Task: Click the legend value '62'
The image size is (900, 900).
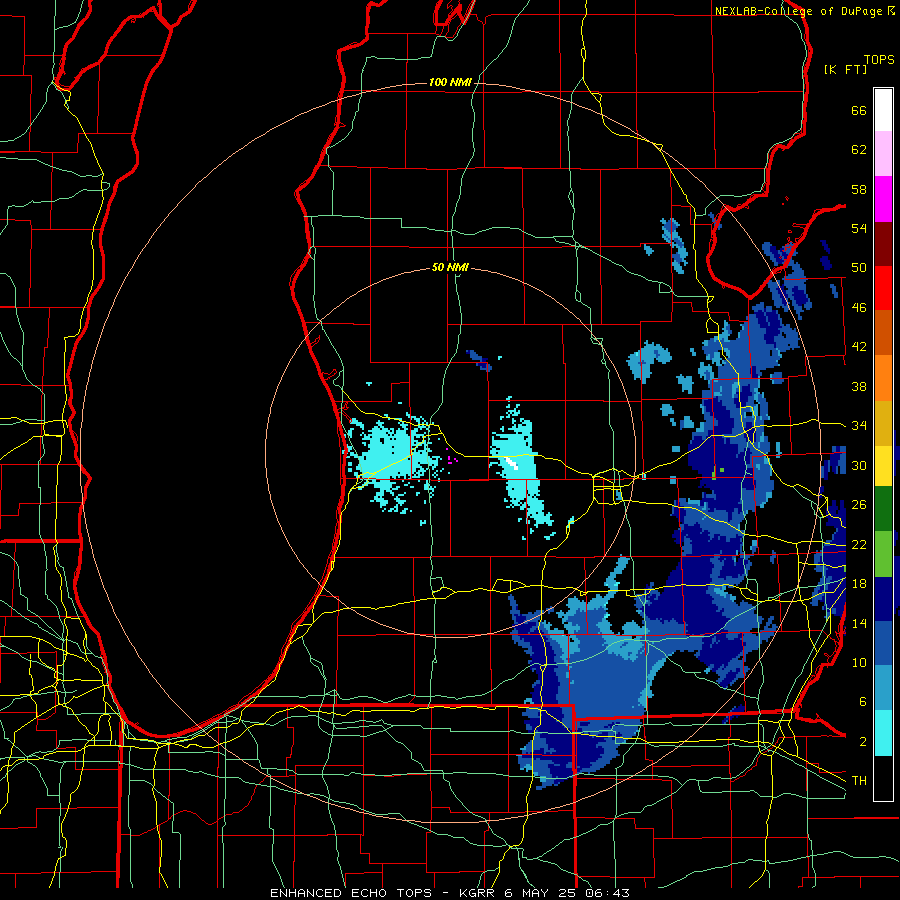Action: pyautogui.click(x=859, y=150)
